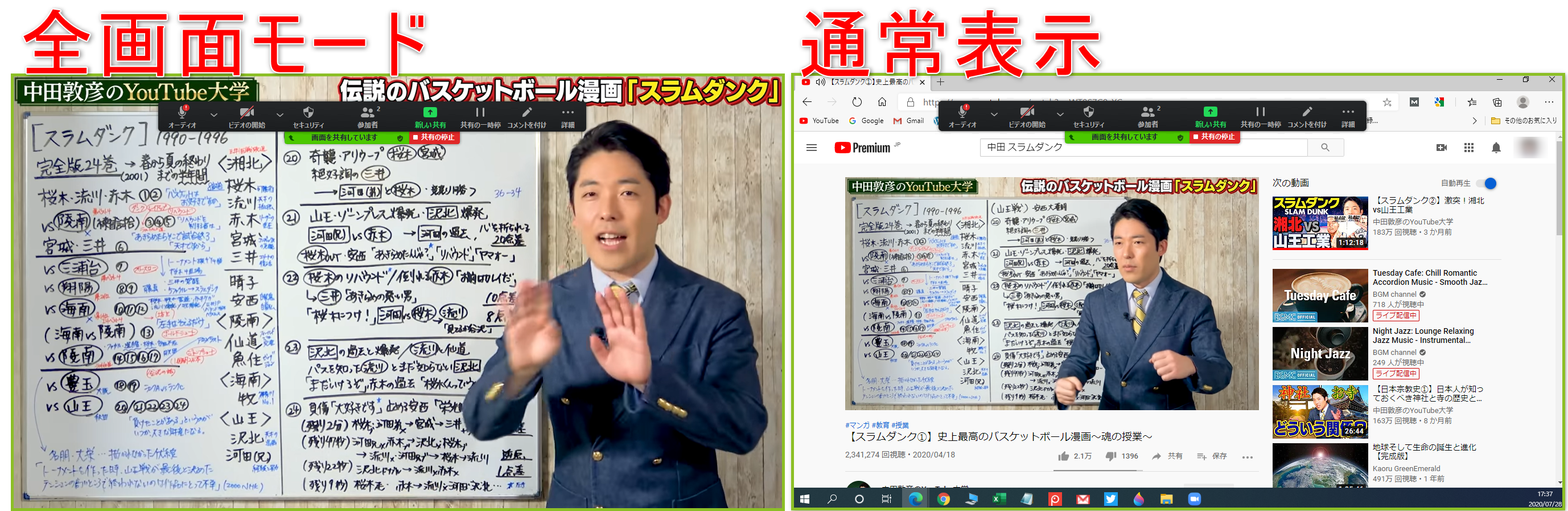Open その他のお気に入り folder
The width and height of the screenshot is (1568, 511).
point(1524,121)
